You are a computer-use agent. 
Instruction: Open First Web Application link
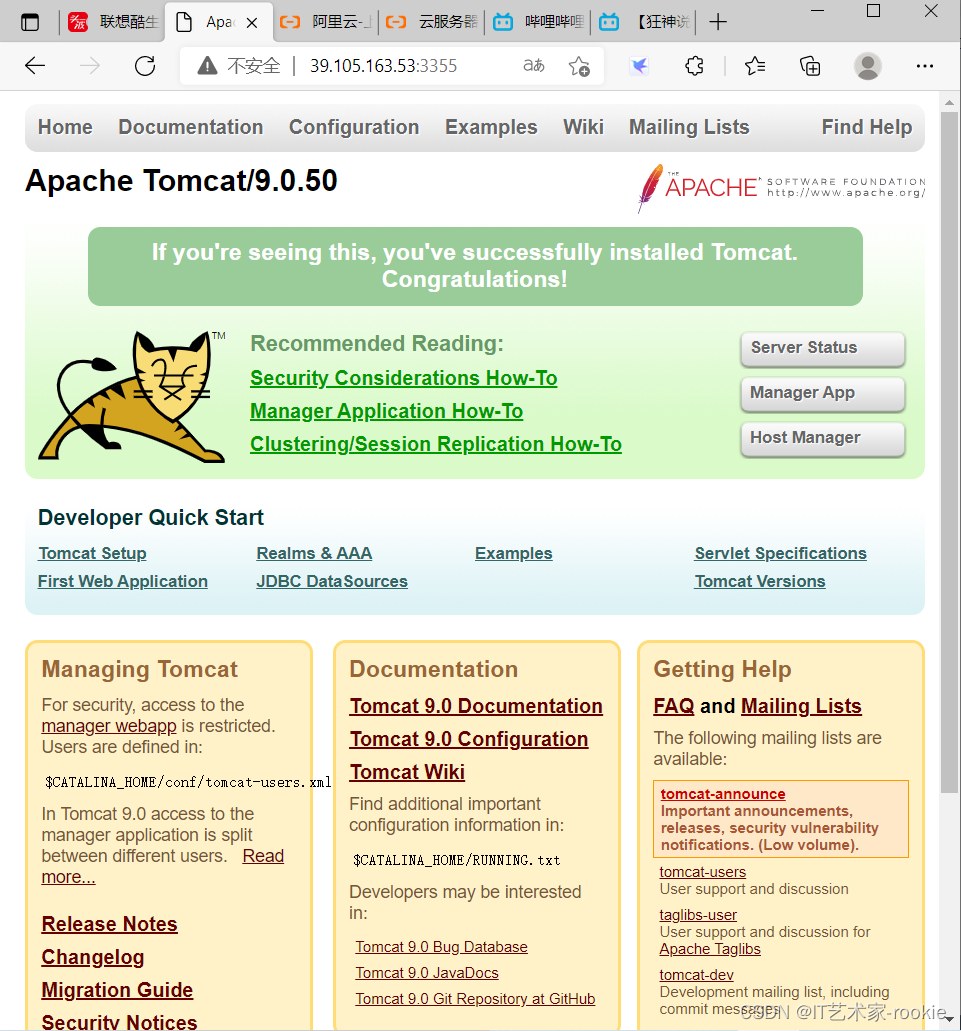[123, 581]
